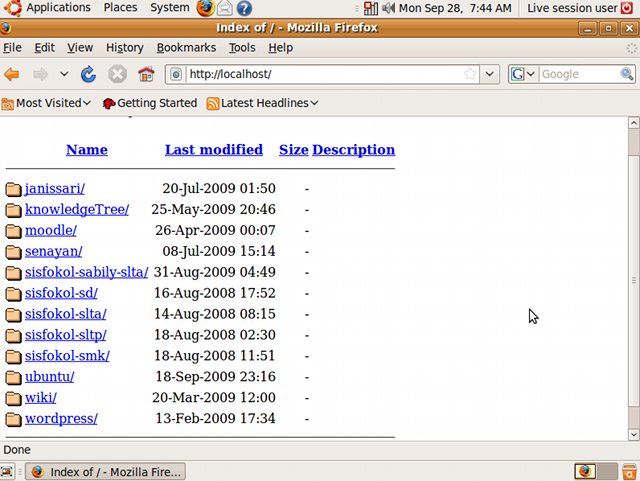640x481 pixels.
Task: Sort listing by Description header
Action: pyautogui.click(x=353, y=150)
